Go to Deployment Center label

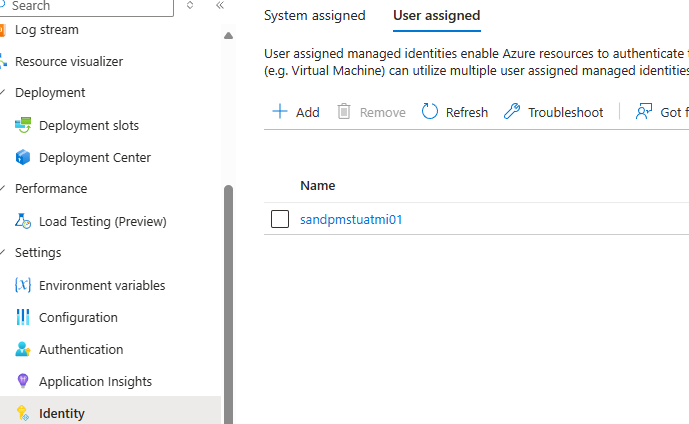95,157
